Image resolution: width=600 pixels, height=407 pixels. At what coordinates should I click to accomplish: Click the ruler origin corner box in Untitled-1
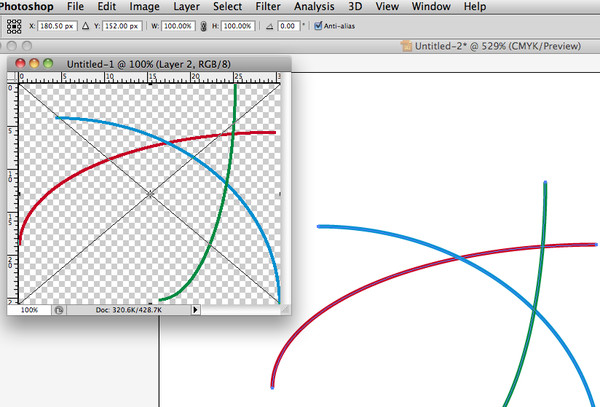point(12,77)
